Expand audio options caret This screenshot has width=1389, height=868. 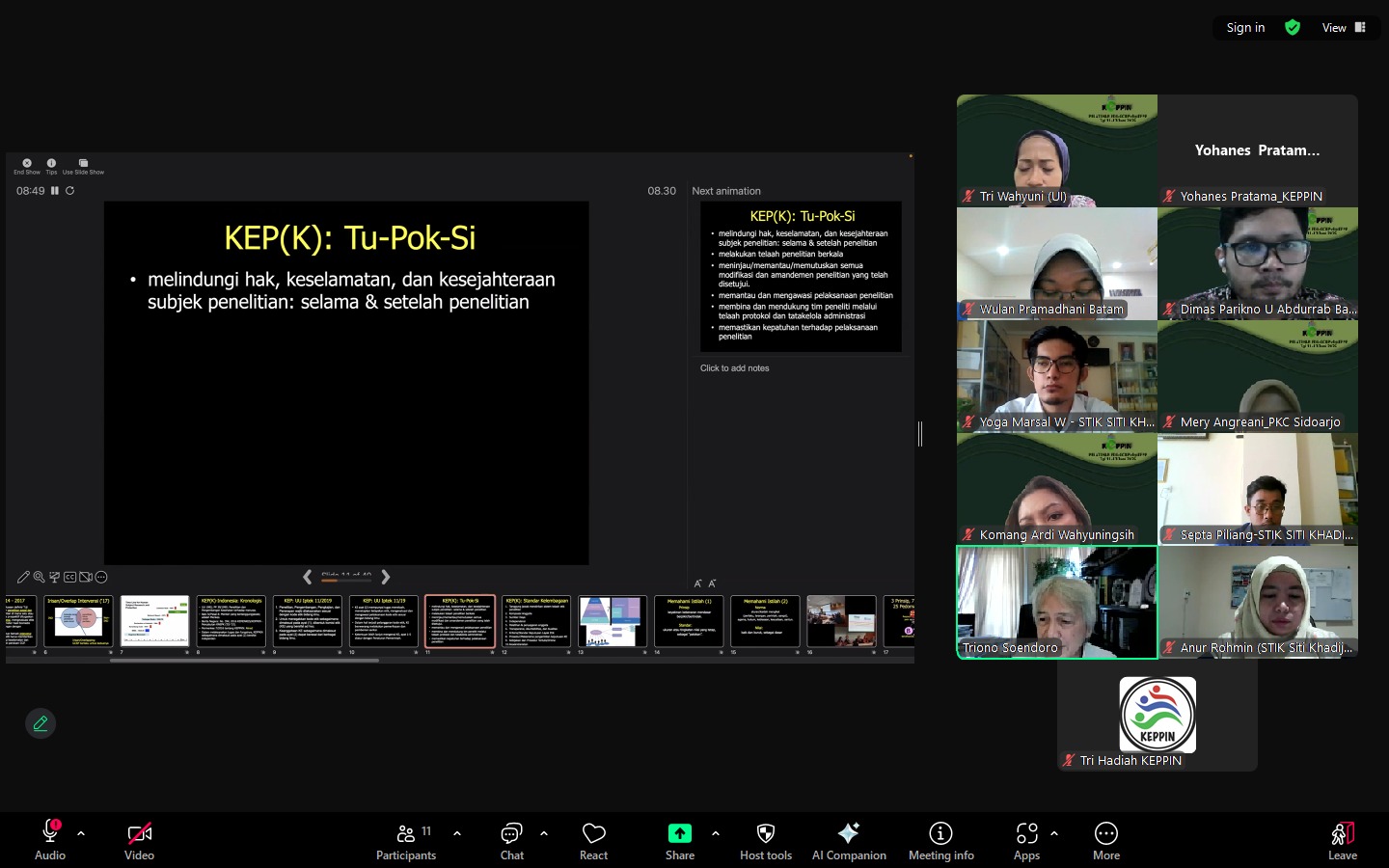81,833
